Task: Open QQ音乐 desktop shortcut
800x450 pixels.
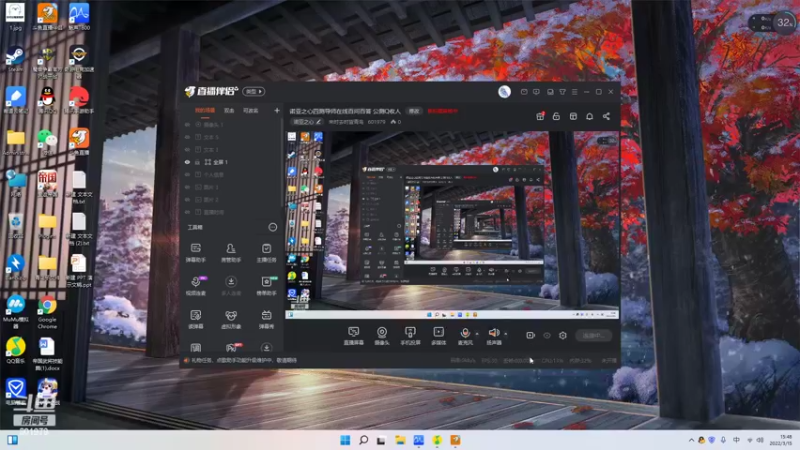Action: (x=15, y=349)
